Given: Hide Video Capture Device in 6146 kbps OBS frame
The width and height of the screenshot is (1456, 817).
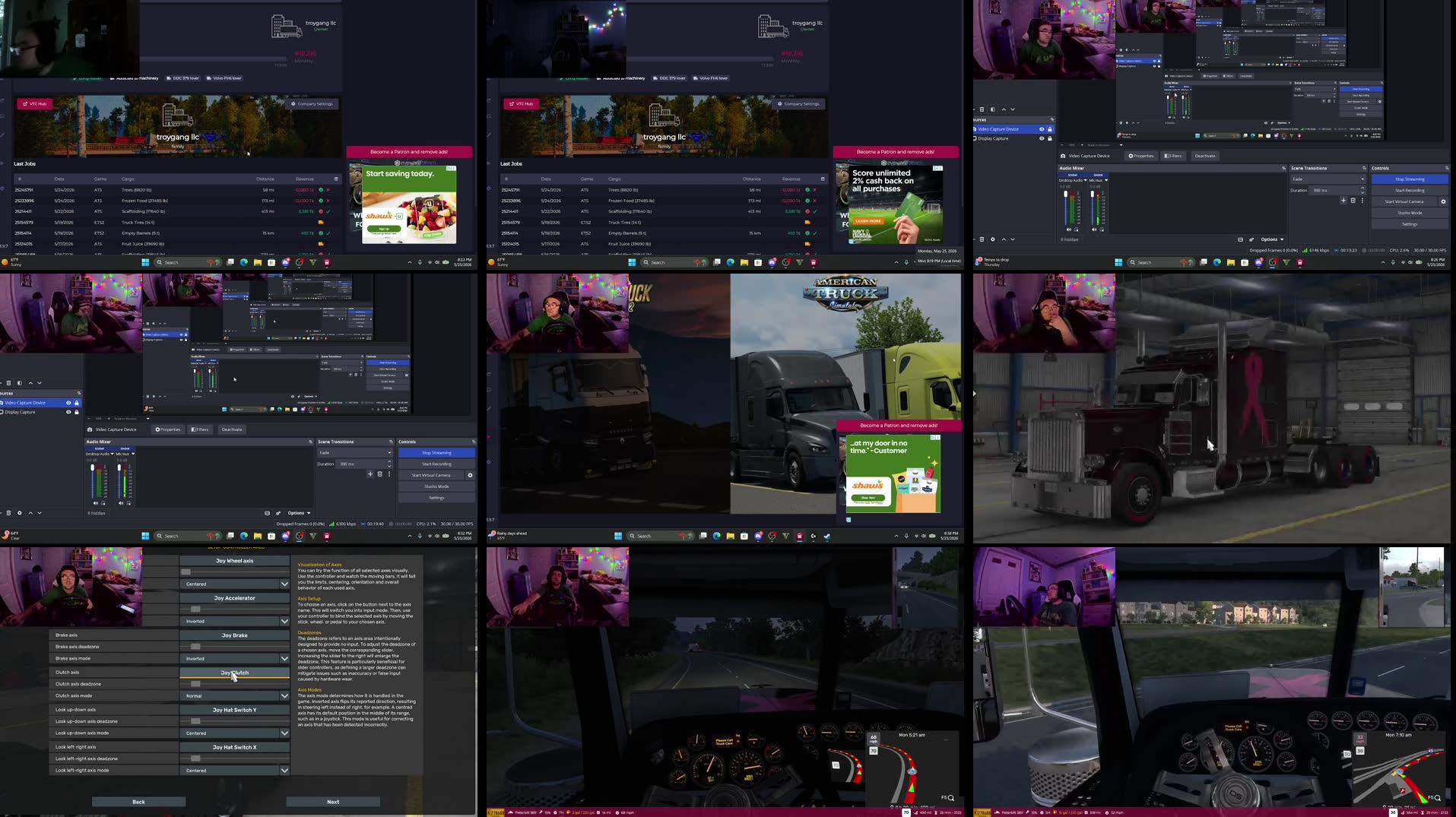Looking at the screenshot, I should click(1042, 129).
